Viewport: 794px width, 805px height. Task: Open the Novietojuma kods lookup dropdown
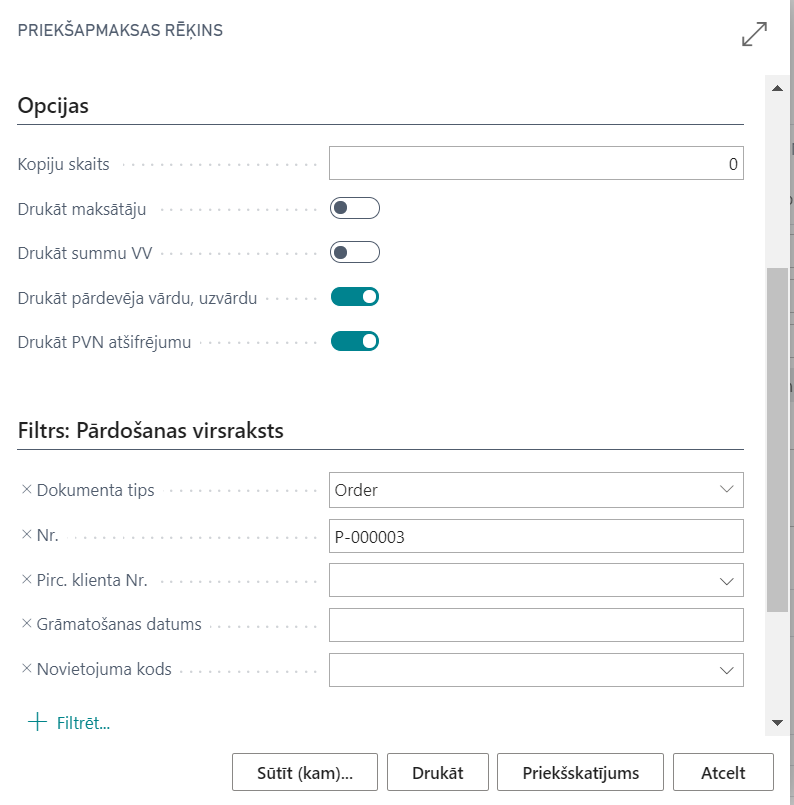tap(726, 670)
